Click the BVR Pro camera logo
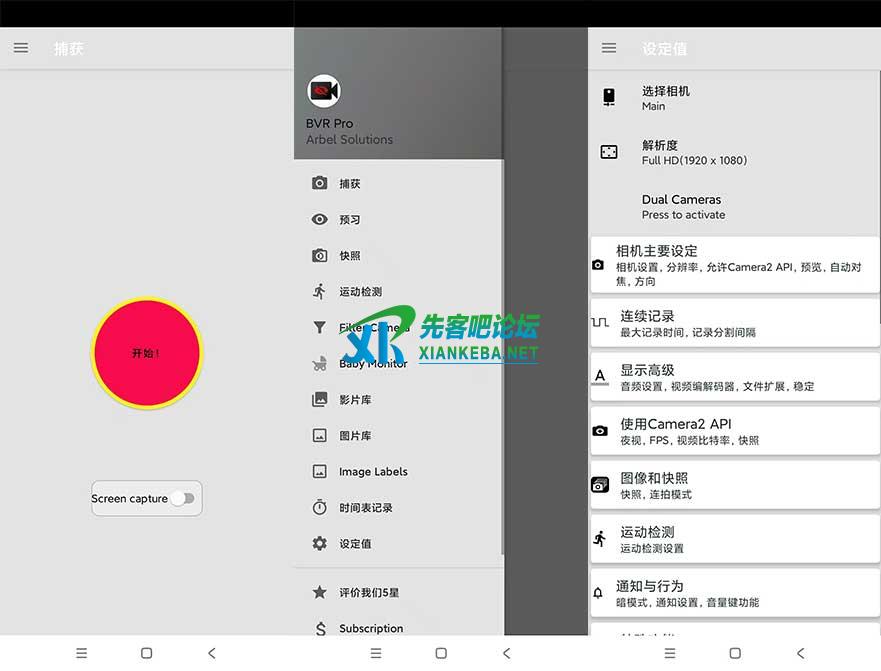The image size is (881, 671). (x=323, y=92)
